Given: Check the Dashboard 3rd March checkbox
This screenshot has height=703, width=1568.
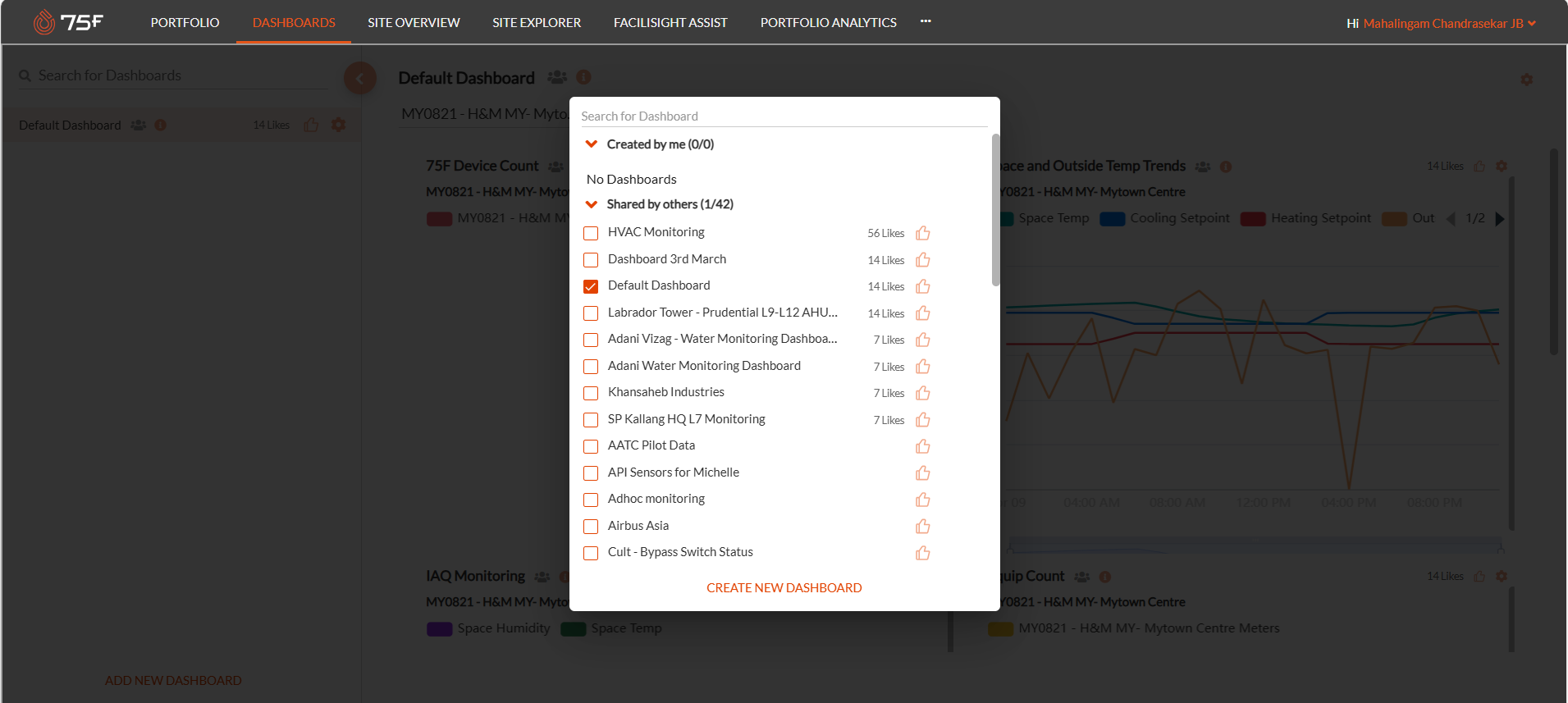Looking at the screenshot, I should click(591, 260).
